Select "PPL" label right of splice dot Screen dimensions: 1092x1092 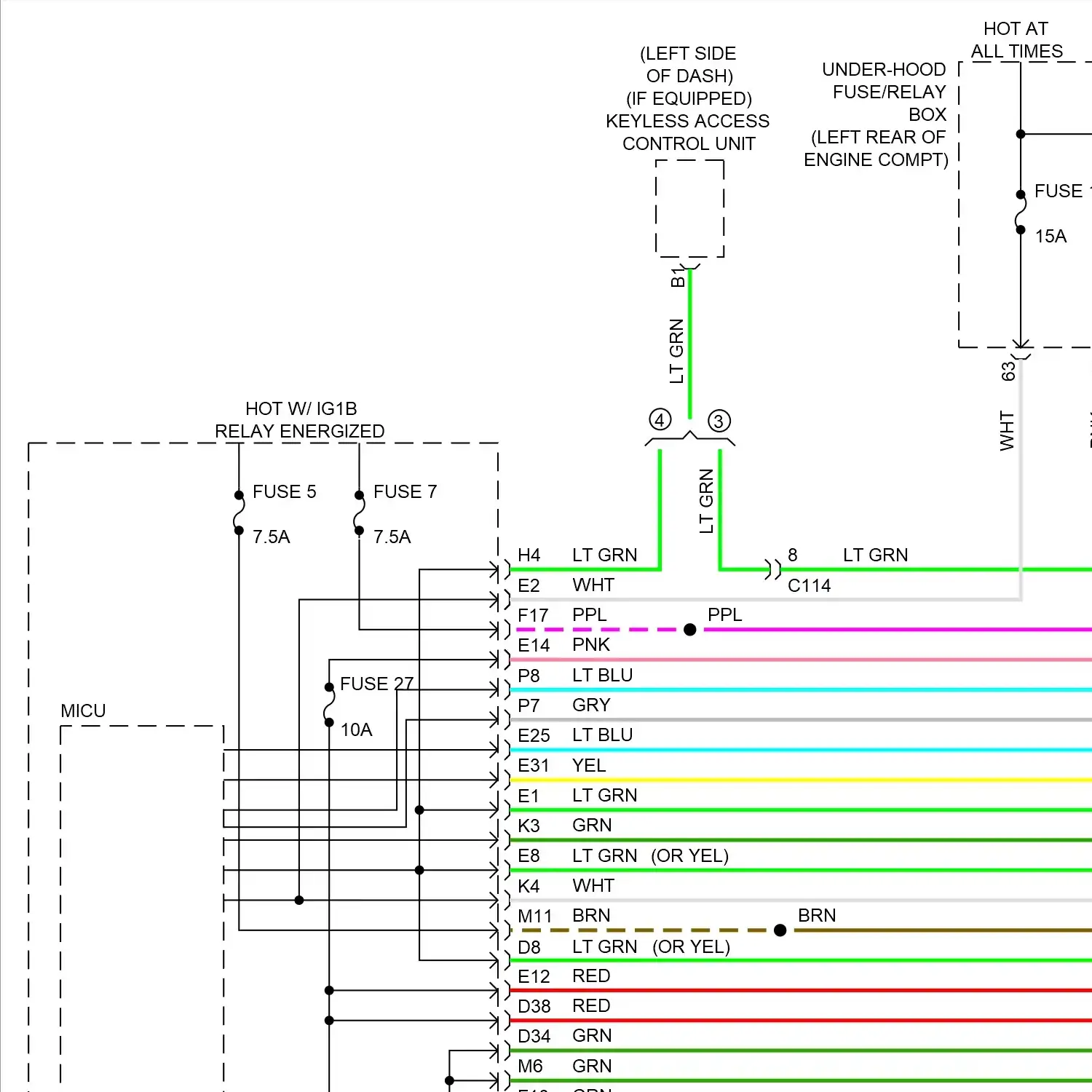tap(724, 615)
